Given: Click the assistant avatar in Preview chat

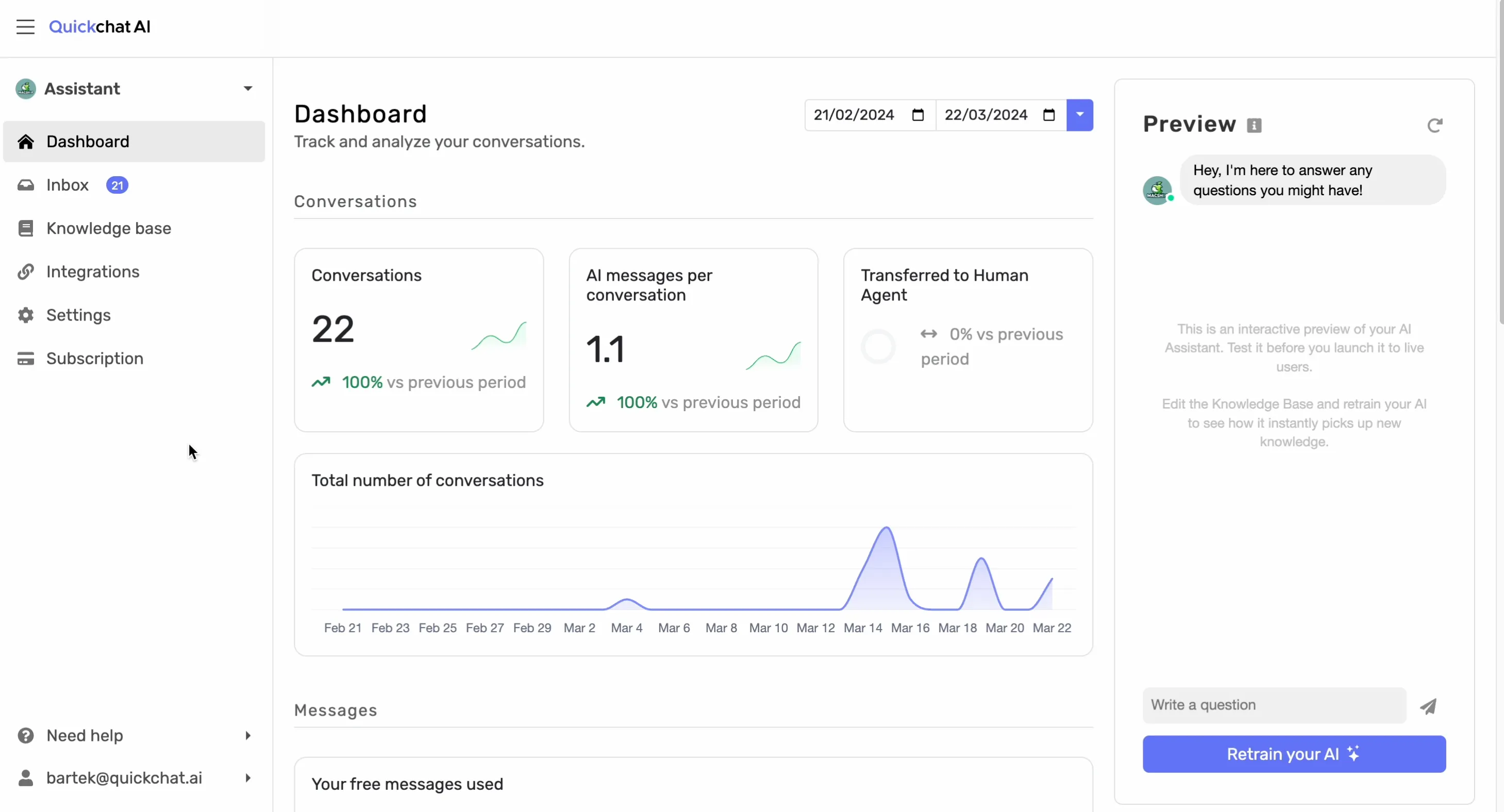Looking at the screenshot, I should tap(1157, 190).
